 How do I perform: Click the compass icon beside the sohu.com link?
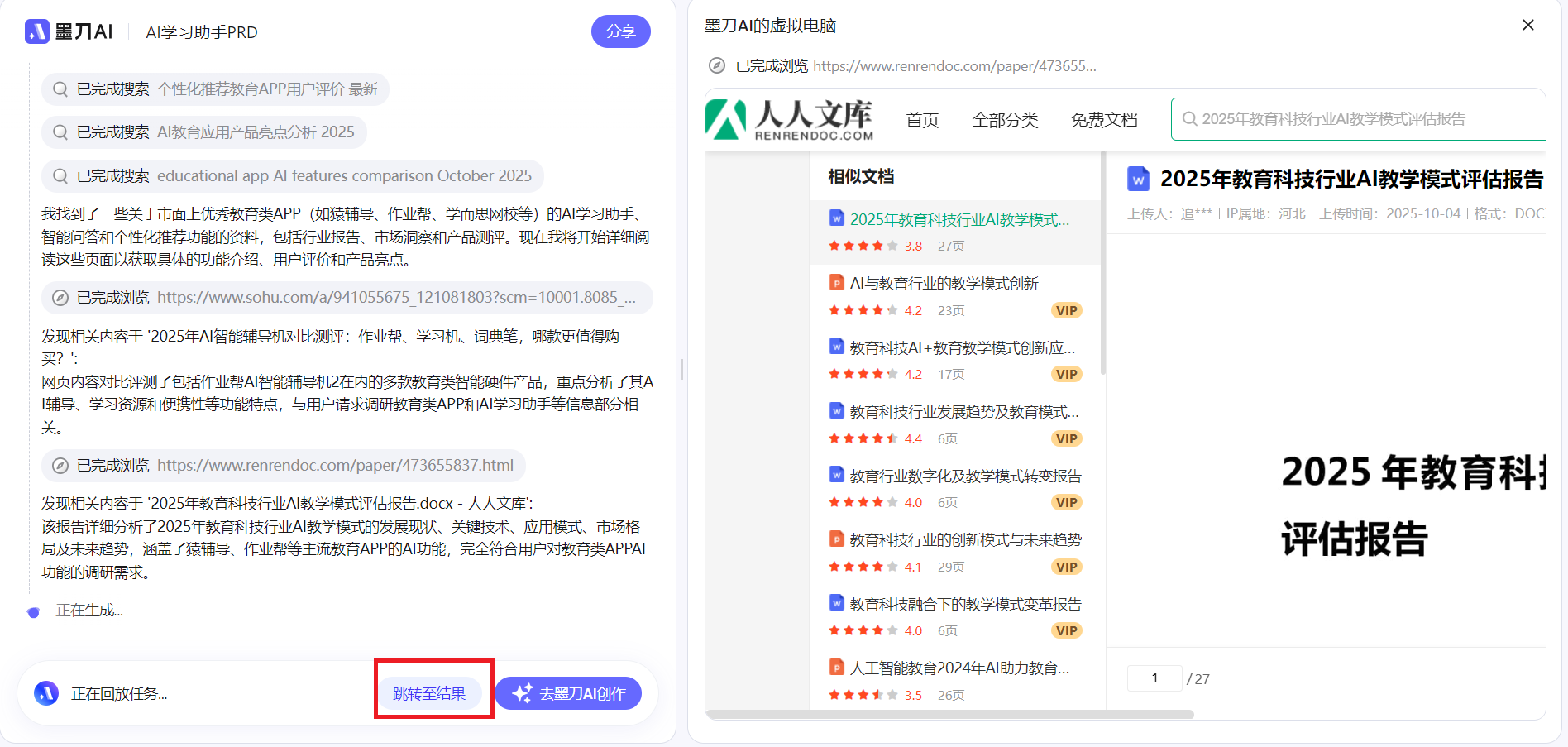pyautogui.click(x=60, y=298)
